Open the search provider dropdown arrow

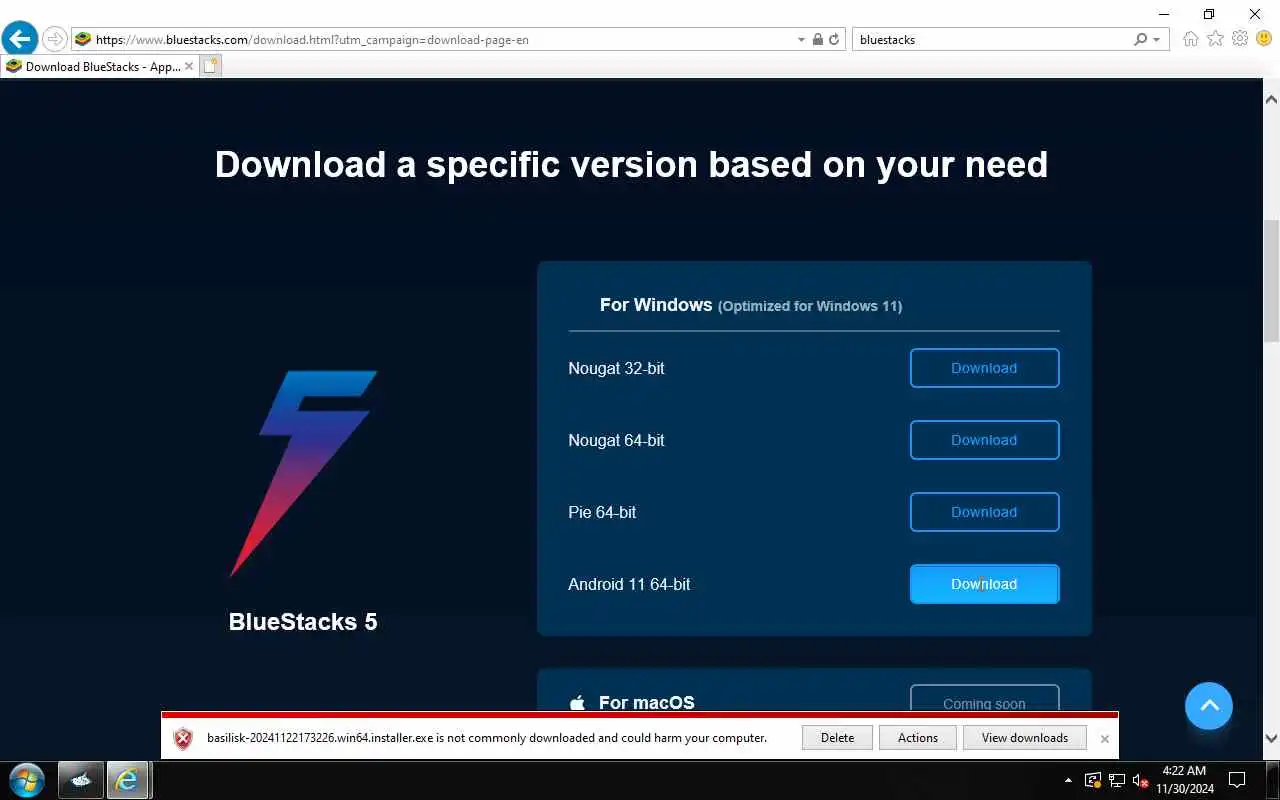[x=1157, y=39]
